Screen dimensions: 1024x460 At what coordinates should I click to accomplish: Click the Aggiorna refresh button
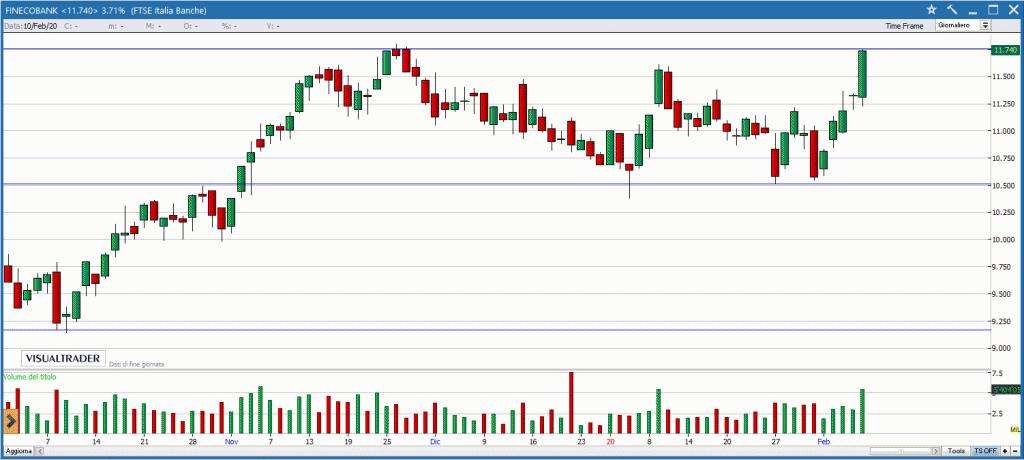(18, 451)
